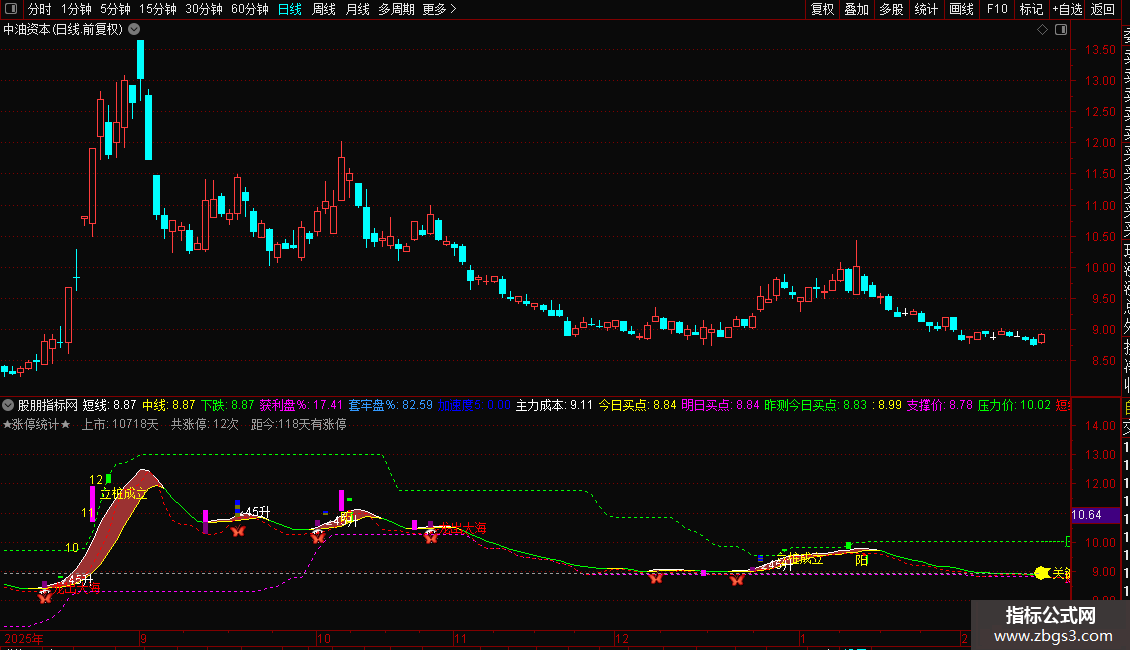Click the yellow 阳 signal label in January
The height and width of the screenshot is (650, 1130).
(861, 561)
